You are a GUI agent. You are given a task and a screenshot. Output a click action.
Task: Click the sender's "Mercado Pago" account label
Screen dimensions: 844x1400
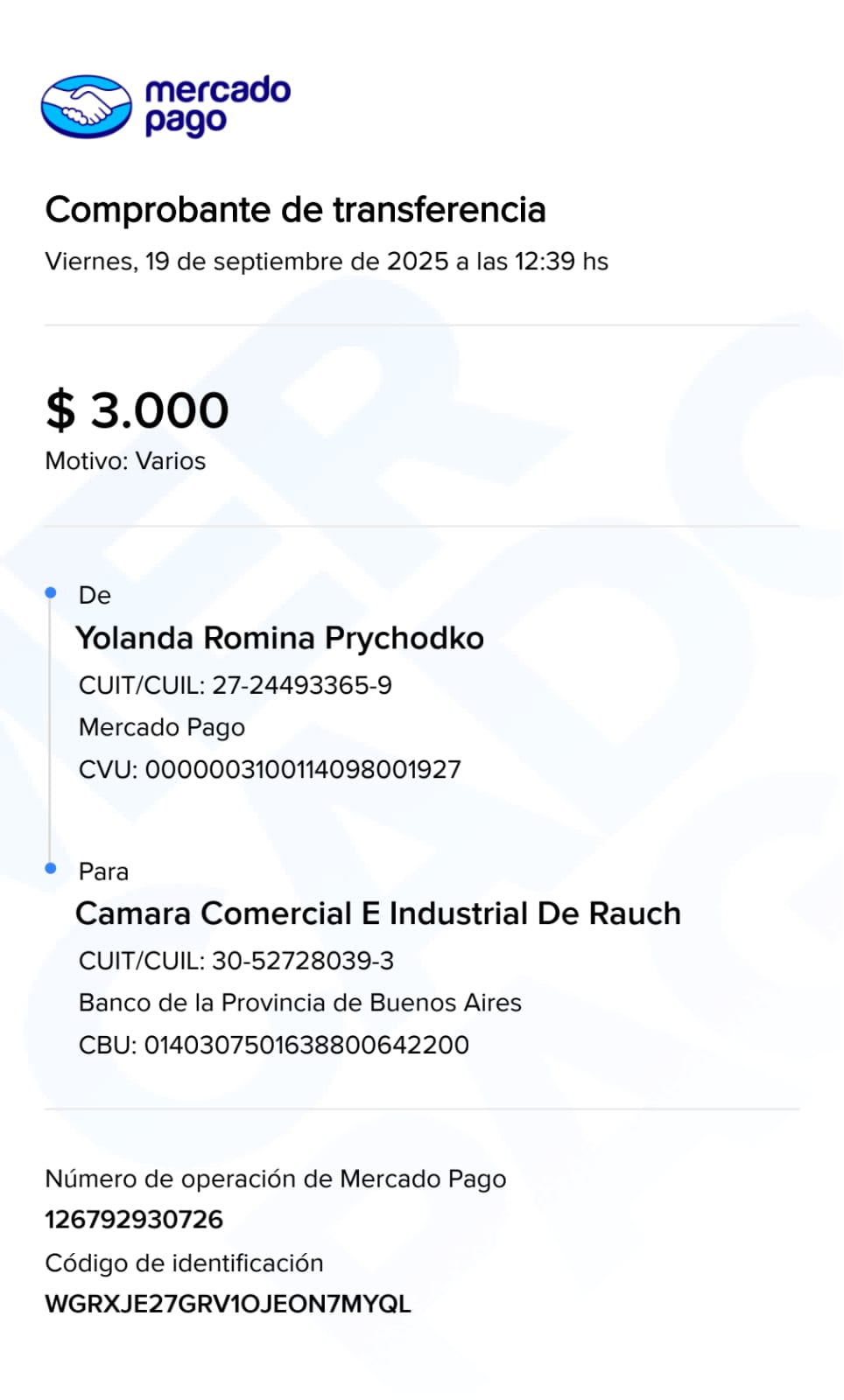point(161,727)
